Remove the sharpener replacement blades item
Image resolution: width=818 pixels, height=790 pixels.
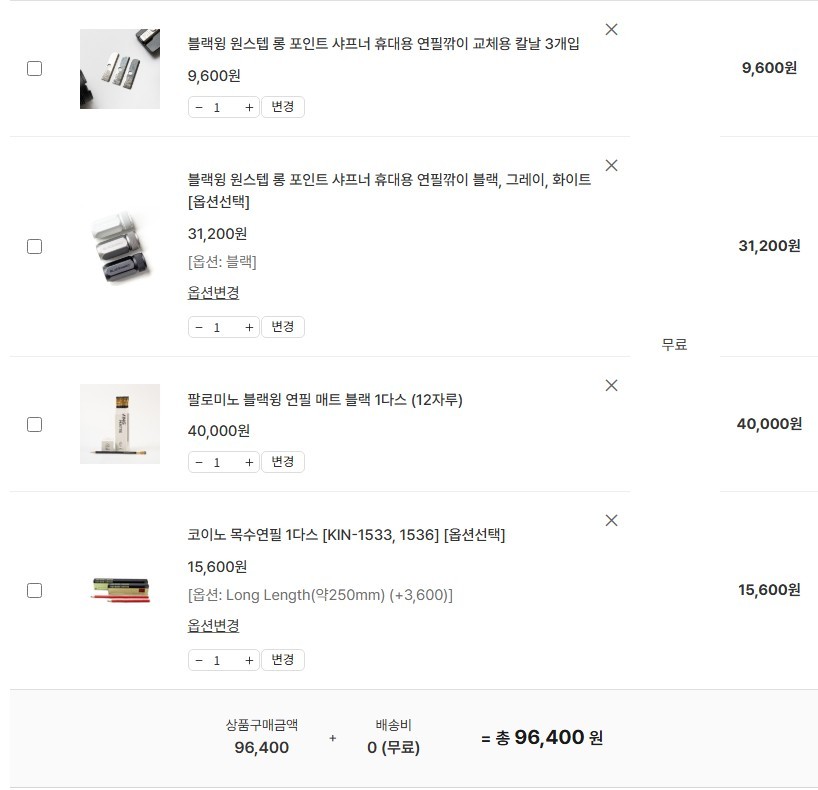point(612,30)
